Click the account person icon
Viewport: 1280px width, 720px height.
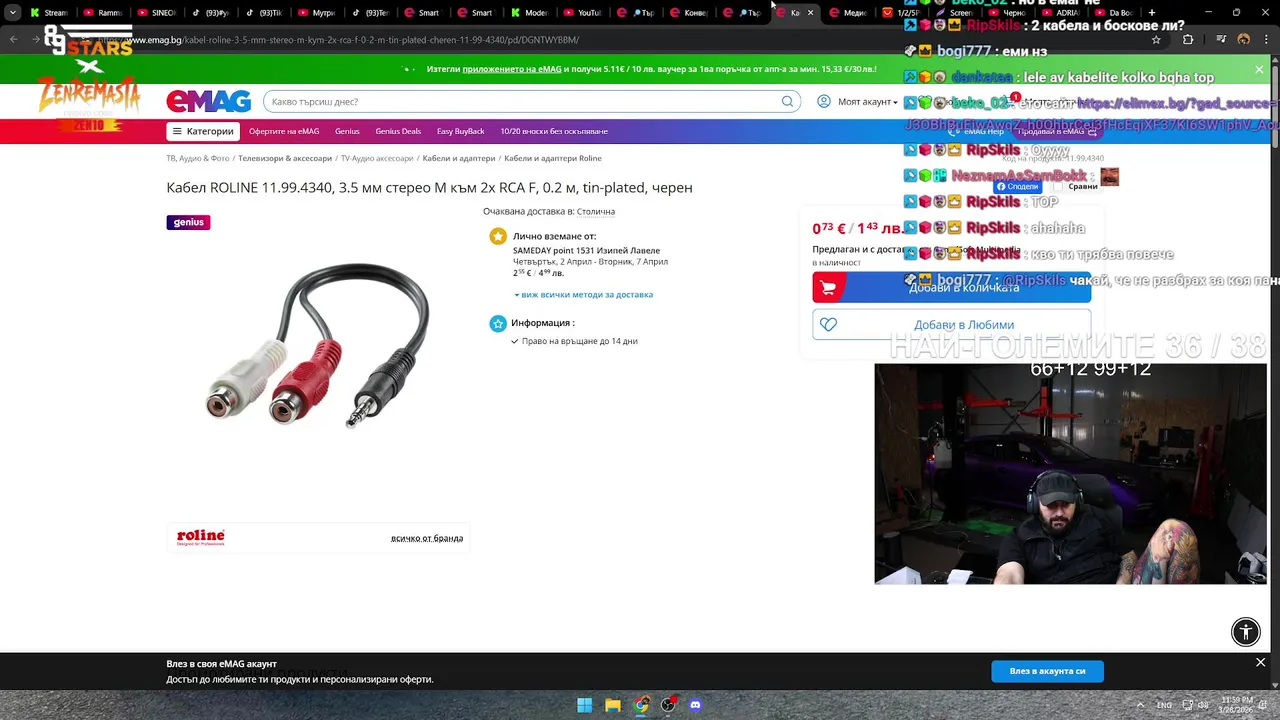tap(824, 101)
